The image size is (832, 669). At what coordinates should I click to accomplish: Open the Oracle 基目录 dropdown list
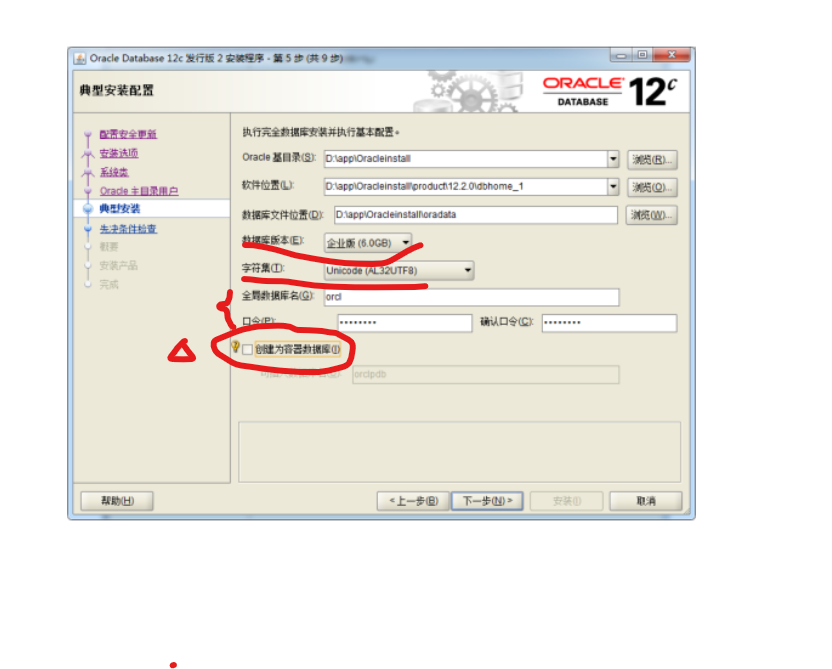tap(614, 159)
